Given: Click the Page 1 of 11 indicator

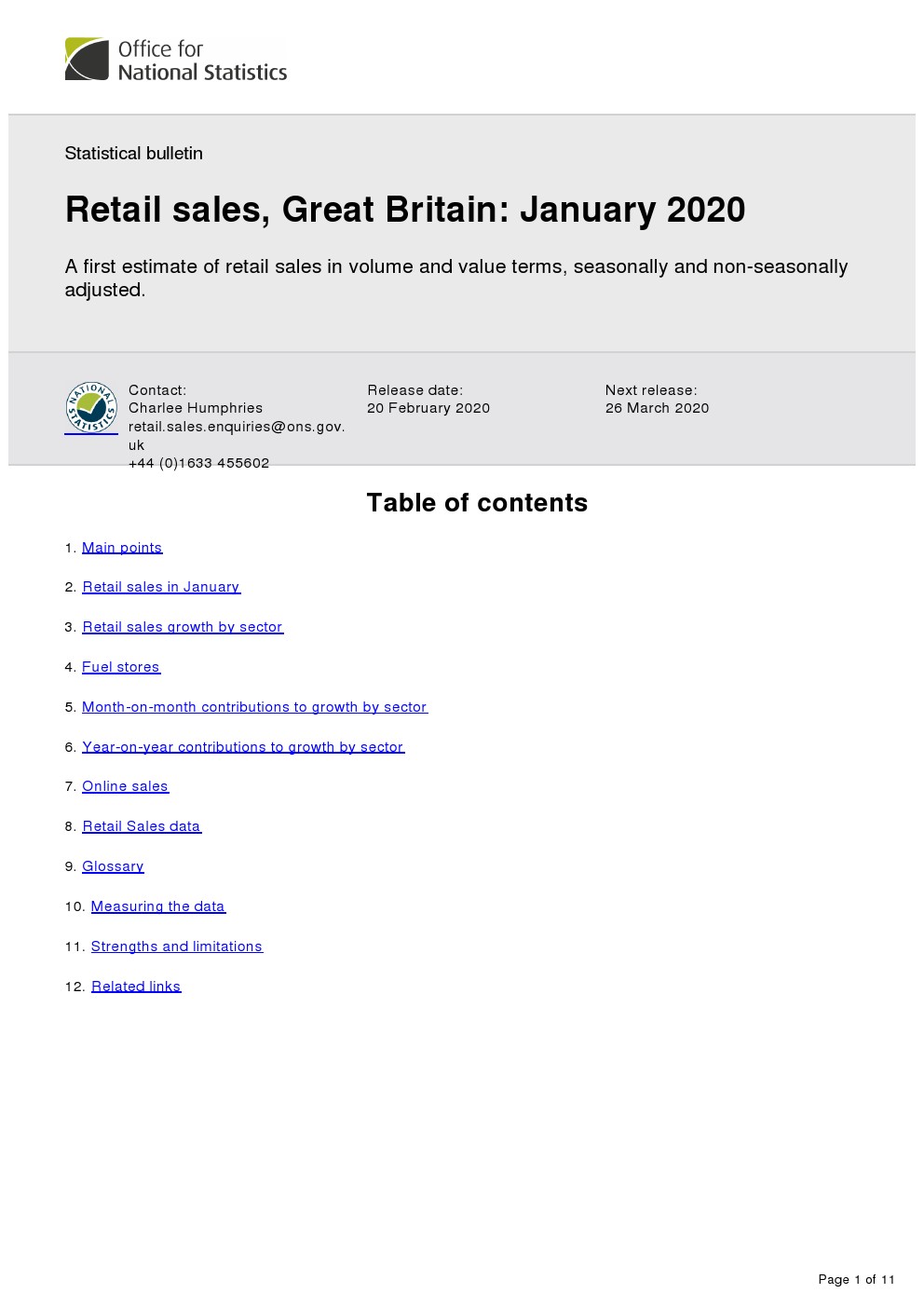Looking at the screenshot, I should click(856, 1279).
